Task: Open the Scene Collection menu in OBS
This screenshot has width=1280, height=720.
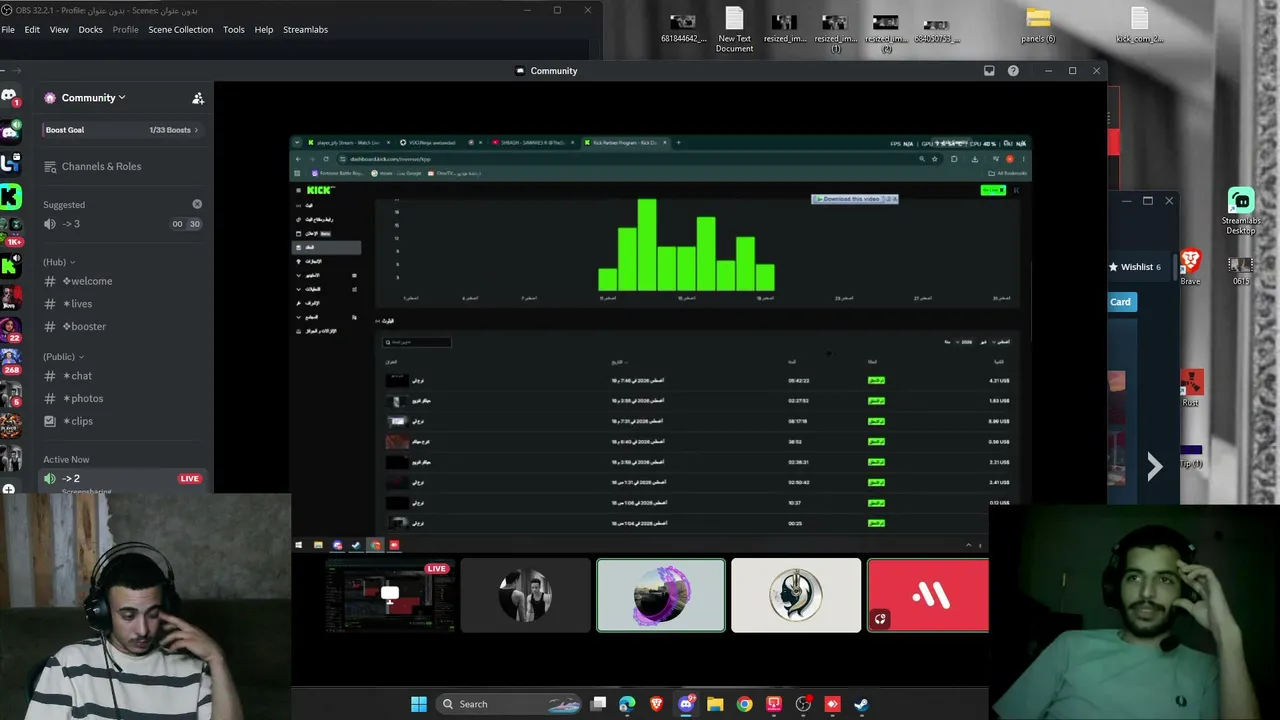Action: tap(180, 30)
